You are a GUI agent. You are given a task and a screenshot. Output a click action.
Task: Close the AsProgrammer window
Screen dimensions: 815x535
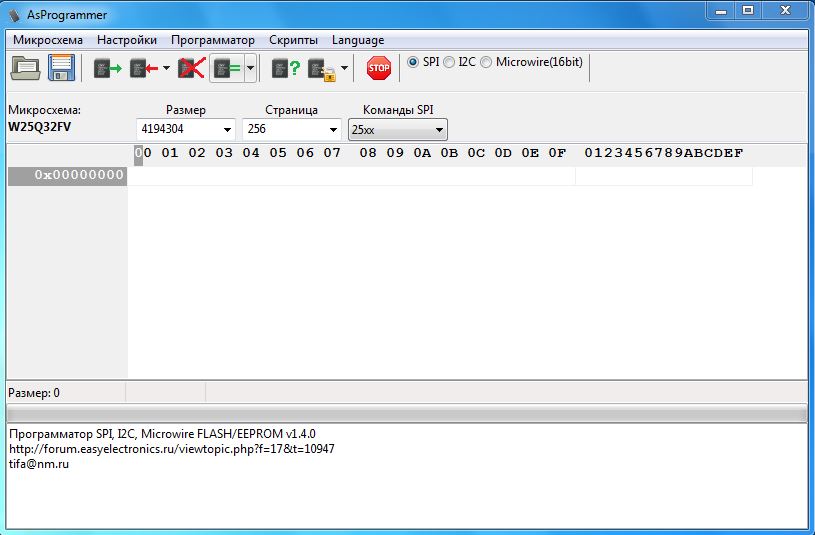[785, 10]
